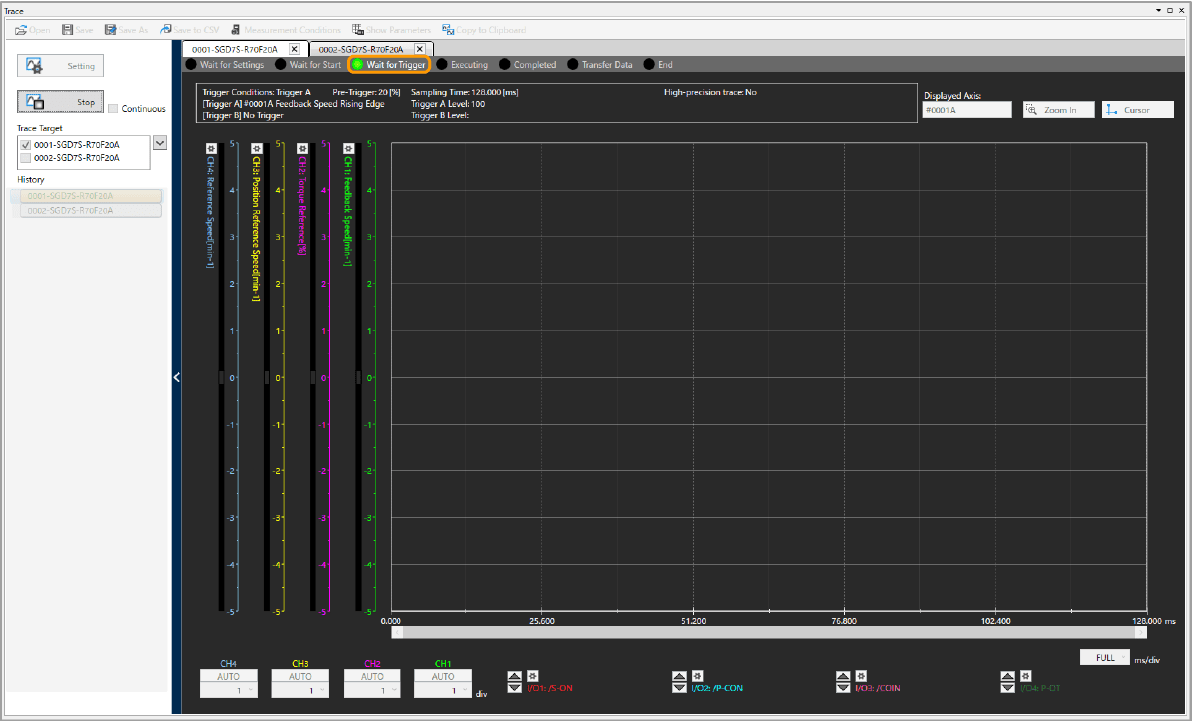
Task: Uncheck 0001-SGD7S-R70F20A trace target
Action: (25, 145)
